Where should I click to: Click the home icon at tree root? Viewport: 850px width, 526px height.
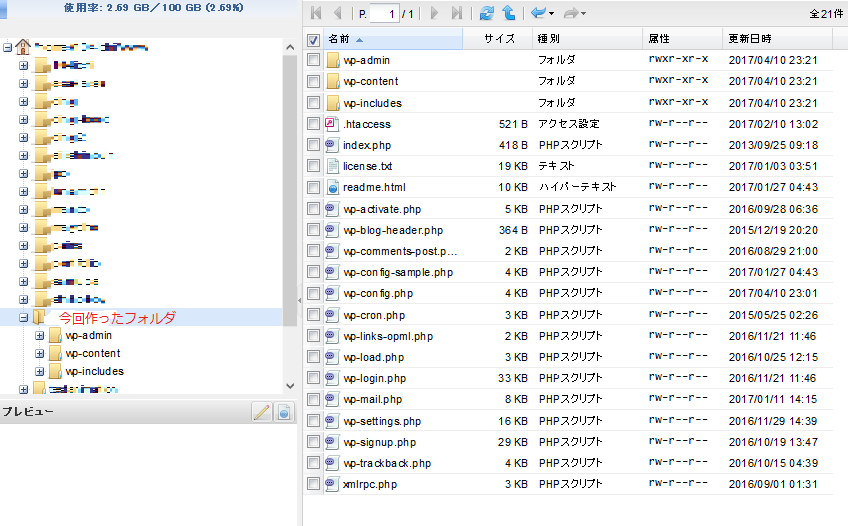pos(23,47)
